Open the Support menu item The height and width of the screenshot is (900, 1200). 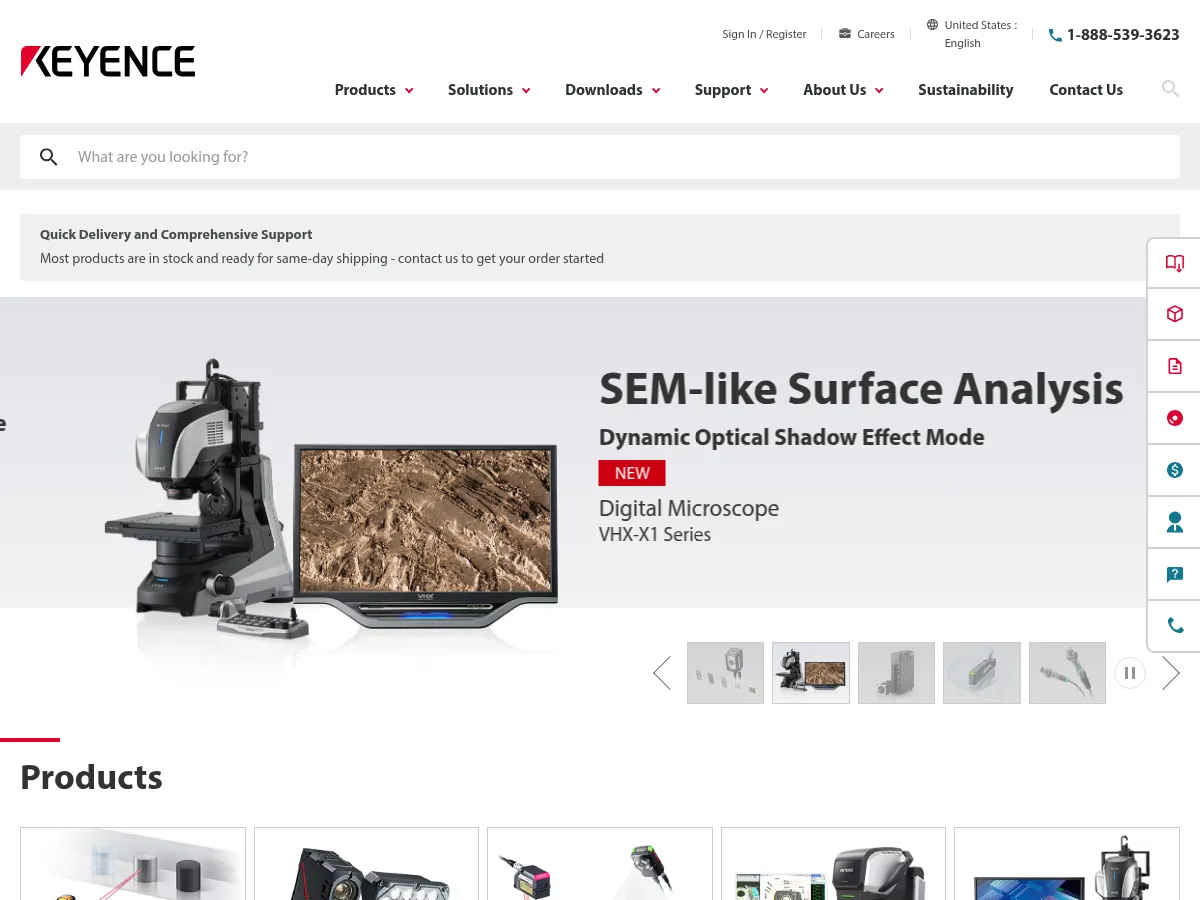click(x=730, y=89)
